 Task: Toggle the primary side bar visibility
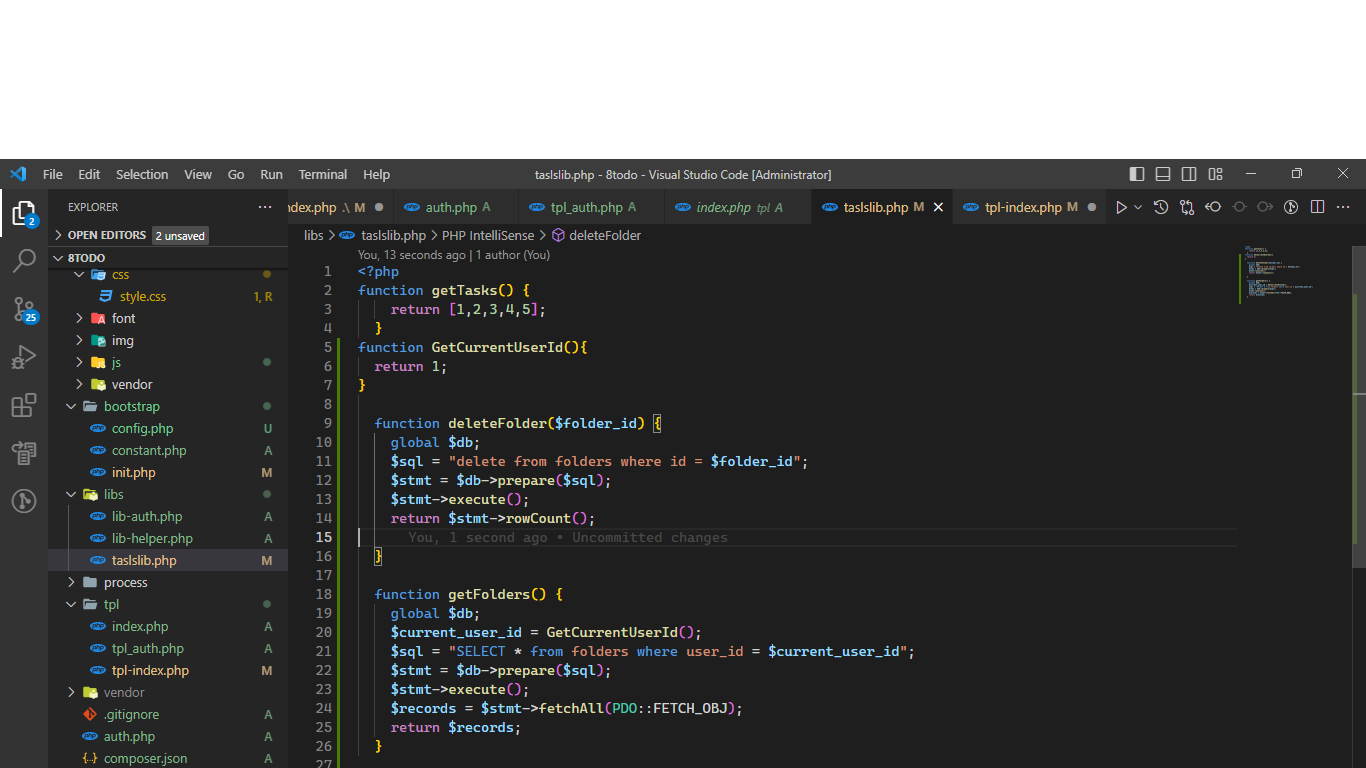[1137, 174]
